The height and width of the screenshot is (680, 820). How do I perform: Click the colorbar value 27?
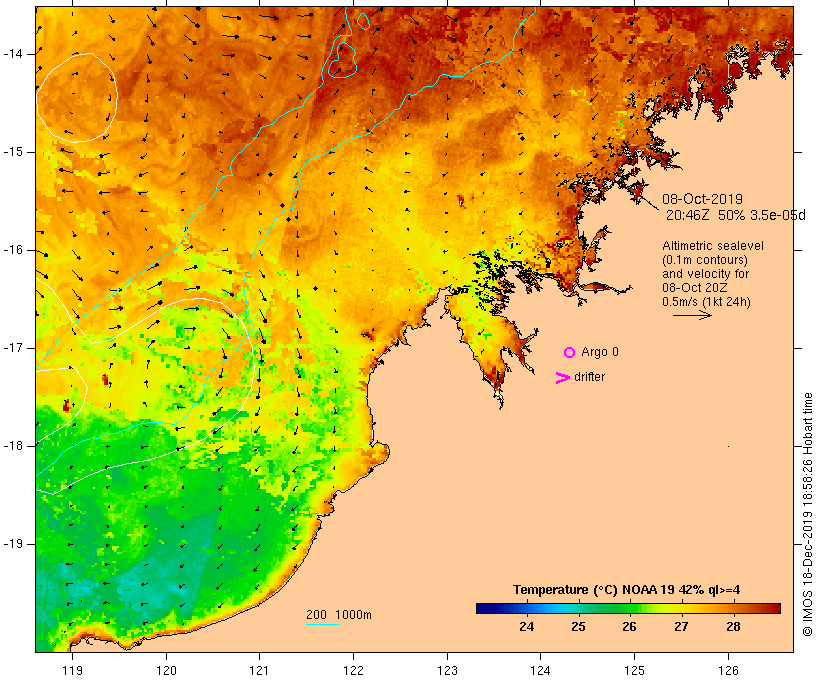pos(681,627)
